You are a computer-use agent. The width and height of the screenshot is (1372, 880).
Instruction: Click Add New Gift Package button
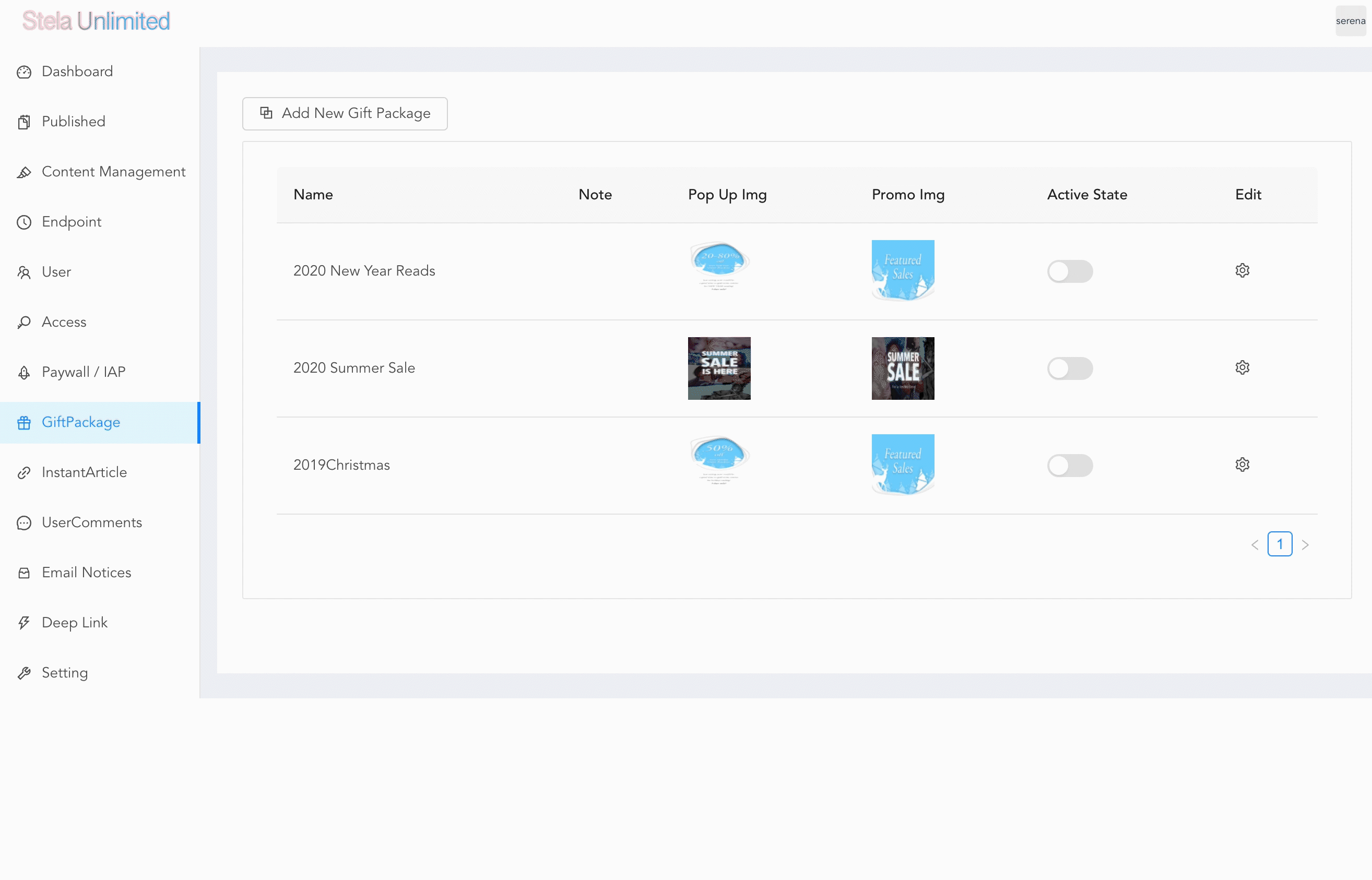(345, 114)
